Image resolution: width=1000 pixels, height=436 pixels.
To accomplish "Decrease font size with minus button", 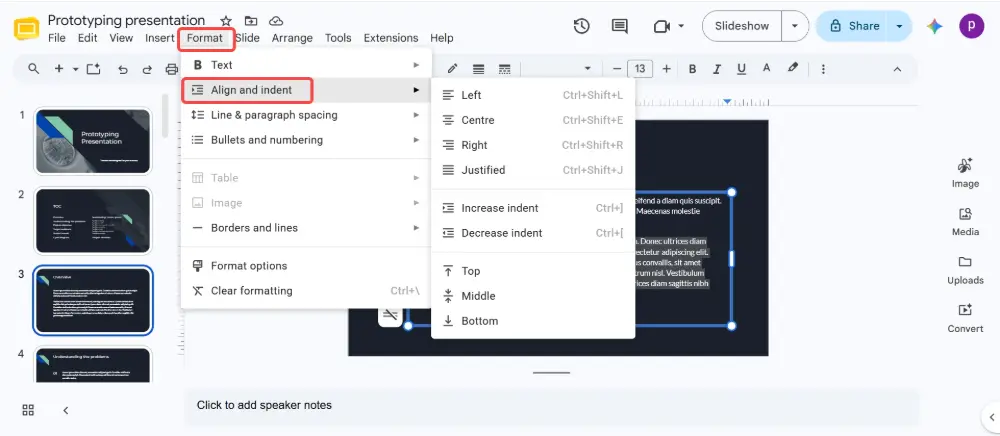I will [x=617, y=69].
